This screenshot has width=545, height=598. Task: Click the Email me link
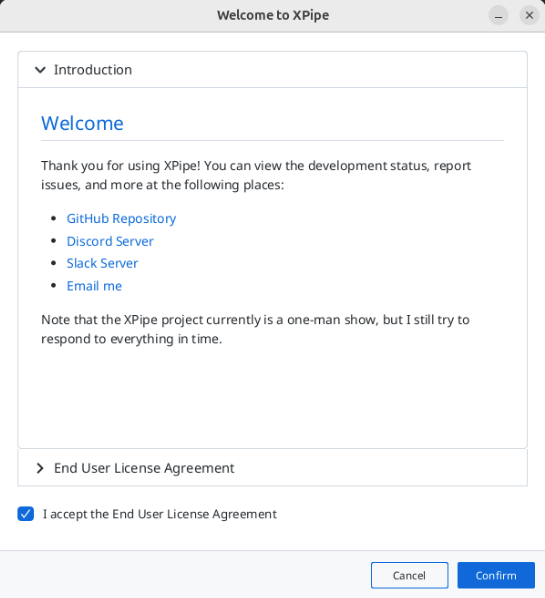pos(94,286)
